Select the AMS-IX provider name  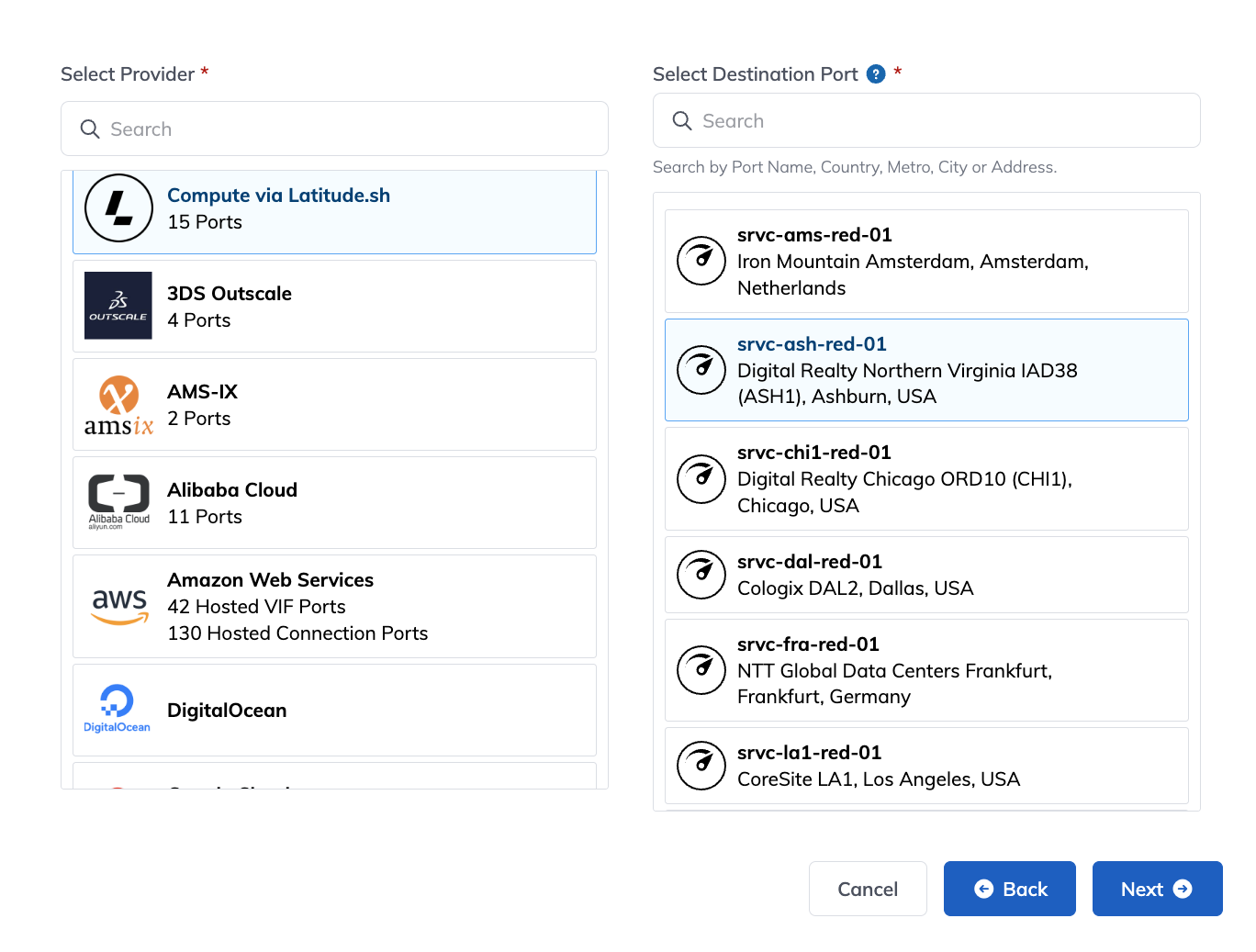(202, 392)
